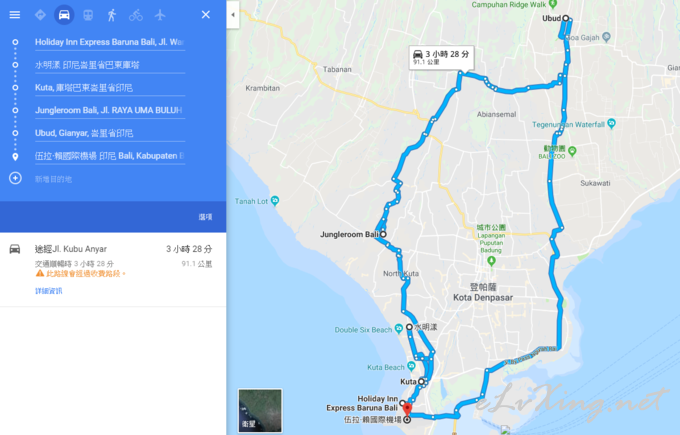The width and height of the screenshot is (680, 435).
Task: Select the driving car travel mode
Action: tap(64, 15)
